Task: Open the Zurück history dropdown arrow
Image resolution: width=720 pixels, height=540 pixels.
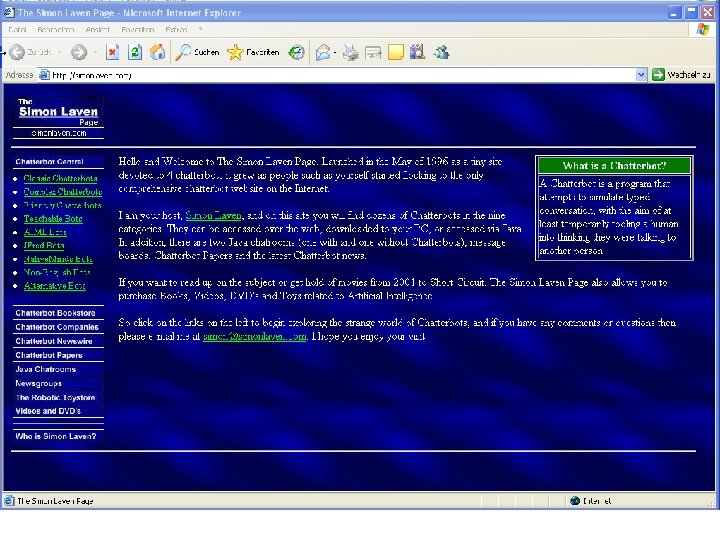Action: pyautogui.click(x=60, y=52)
